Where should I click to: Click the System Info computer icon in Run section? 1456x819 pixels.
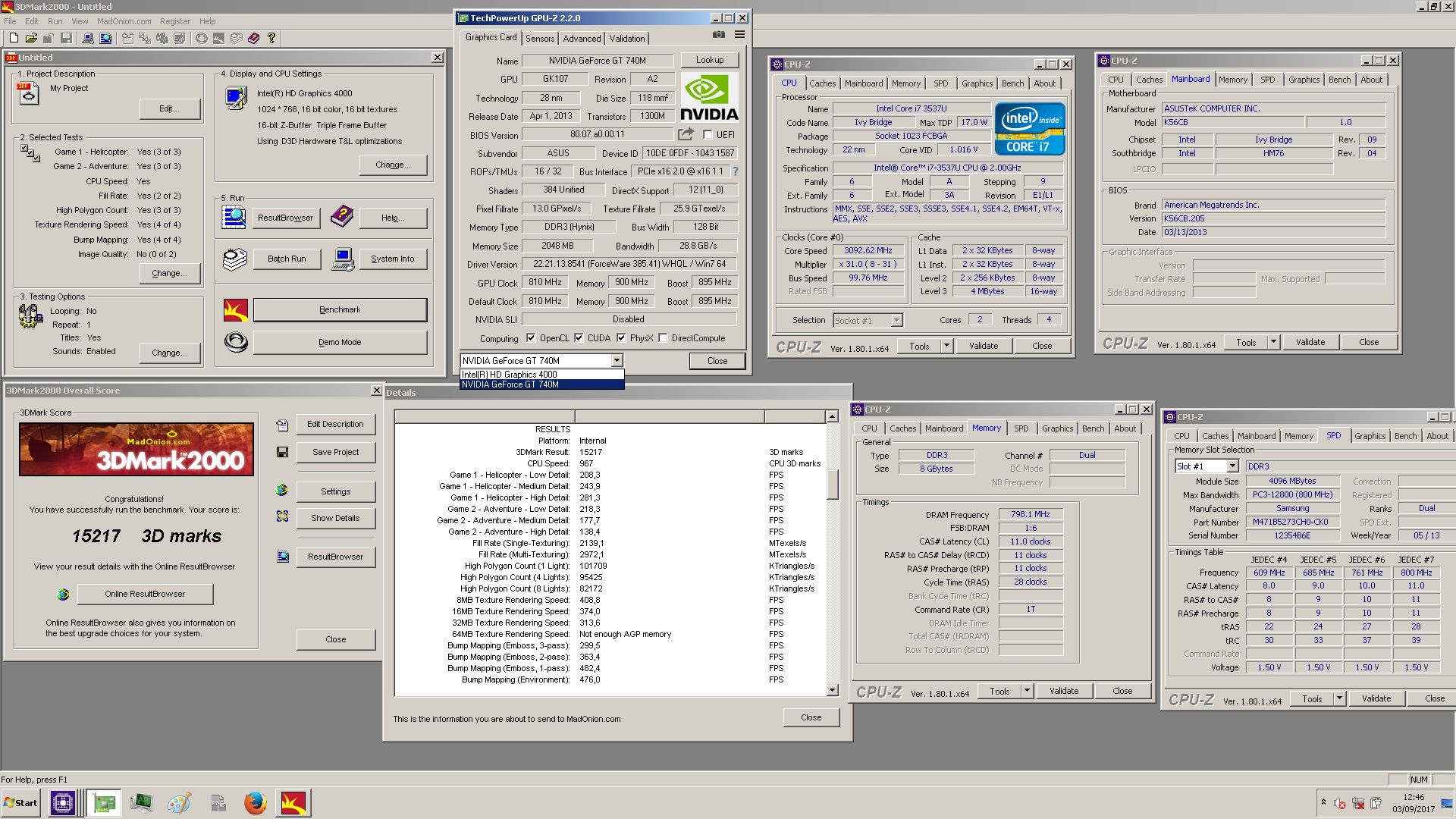coord(343,259)
